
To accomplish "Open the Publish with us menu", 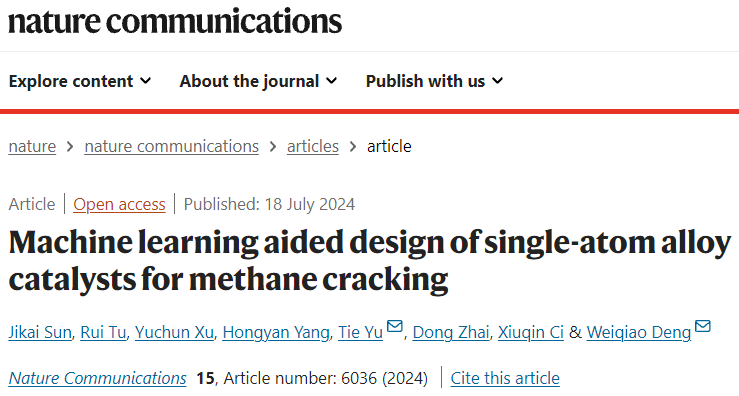I will tap(435, 81).
